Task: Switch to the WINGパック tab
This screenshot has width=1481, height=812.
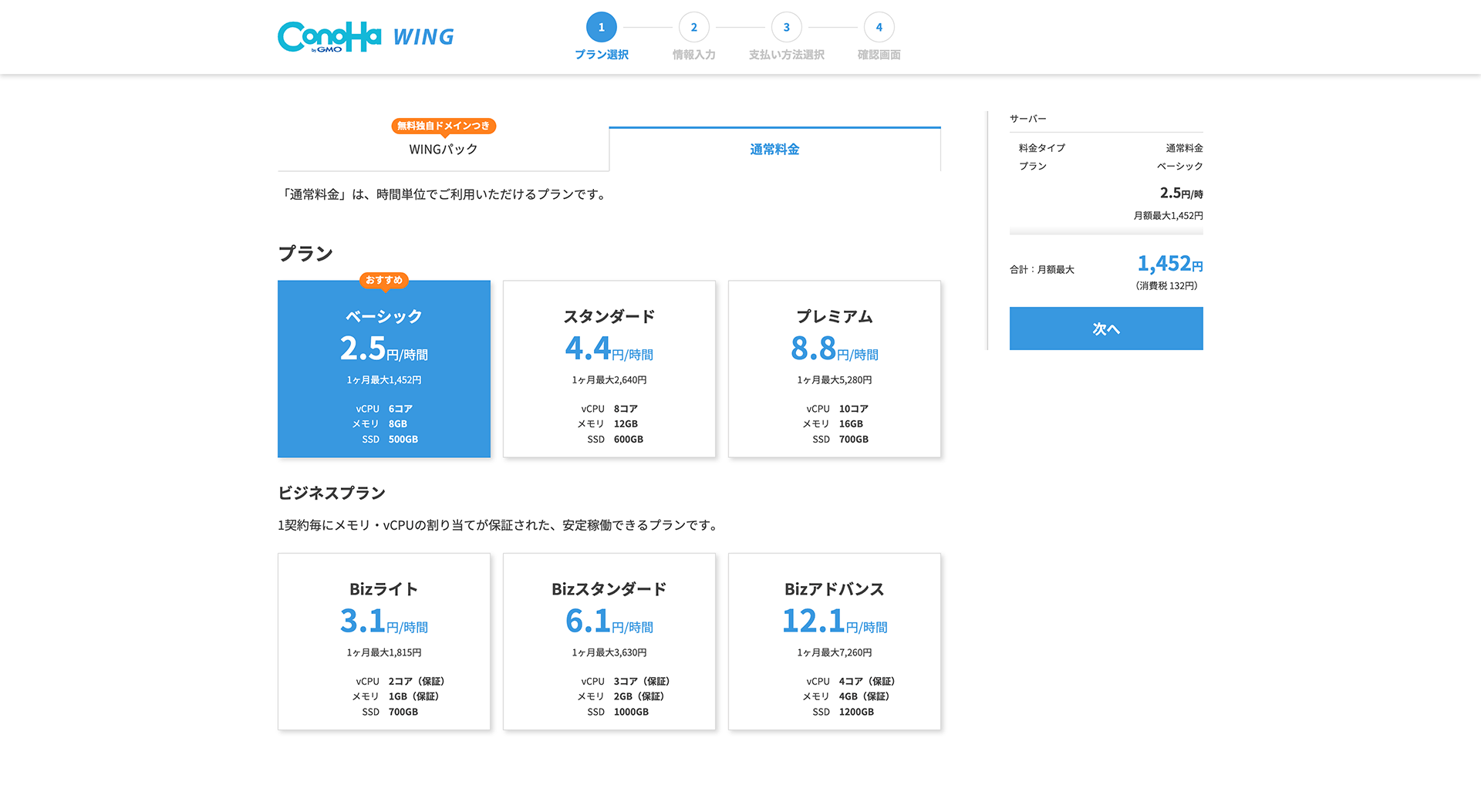Action: coord(444,149)
